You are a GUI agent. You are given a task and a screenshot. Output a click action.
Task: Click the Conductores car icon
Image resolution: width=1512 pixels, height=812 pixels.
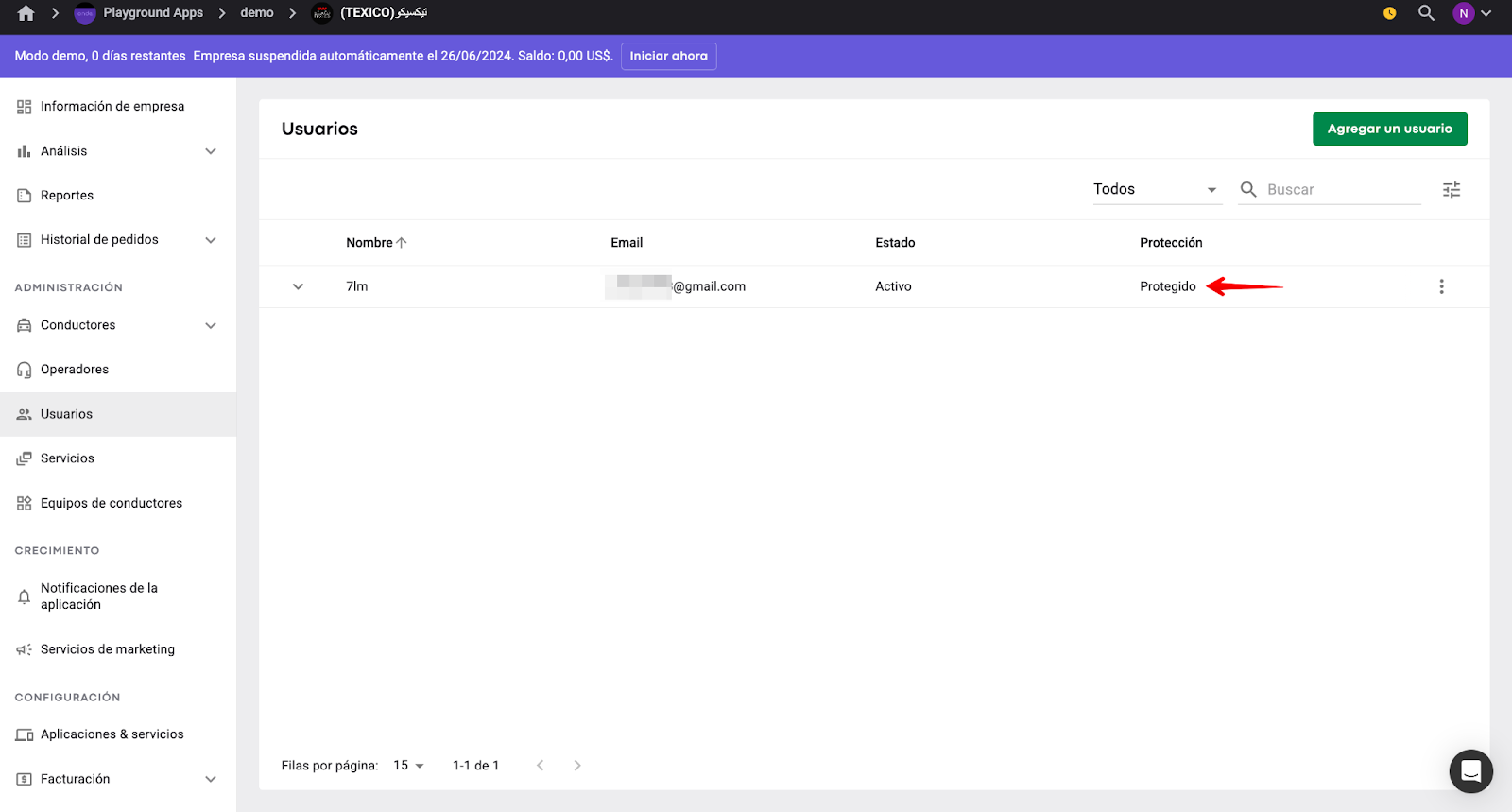tap(25, 325)
